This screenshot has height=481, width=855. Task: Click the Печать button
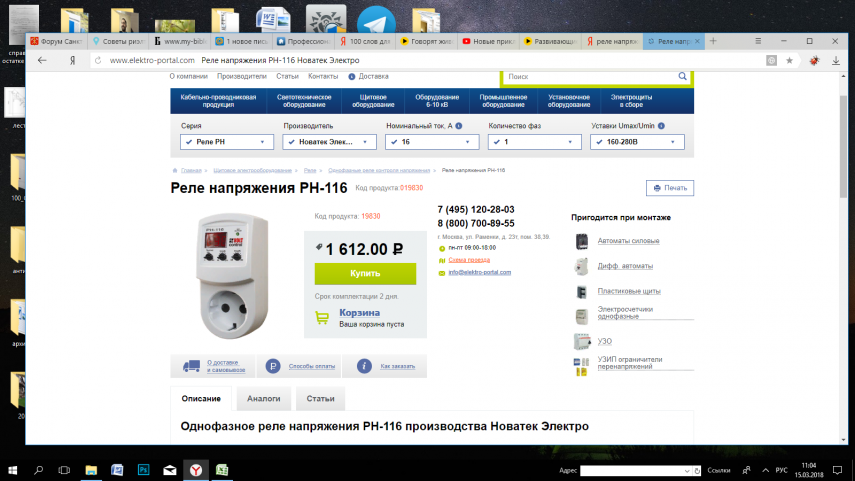[670, 188]
